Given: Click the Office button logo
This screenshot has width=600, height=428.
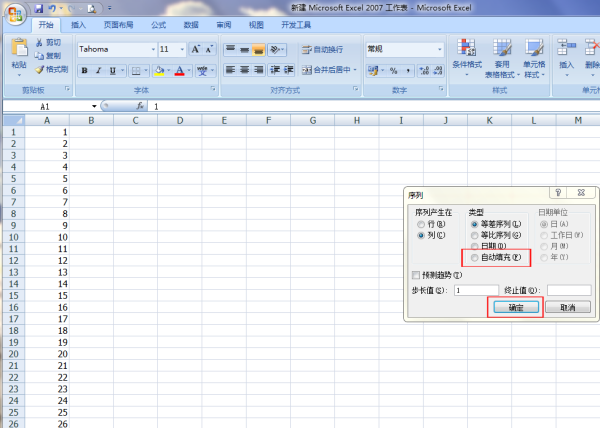Looking at the screenshot, I should pos(14,11).
